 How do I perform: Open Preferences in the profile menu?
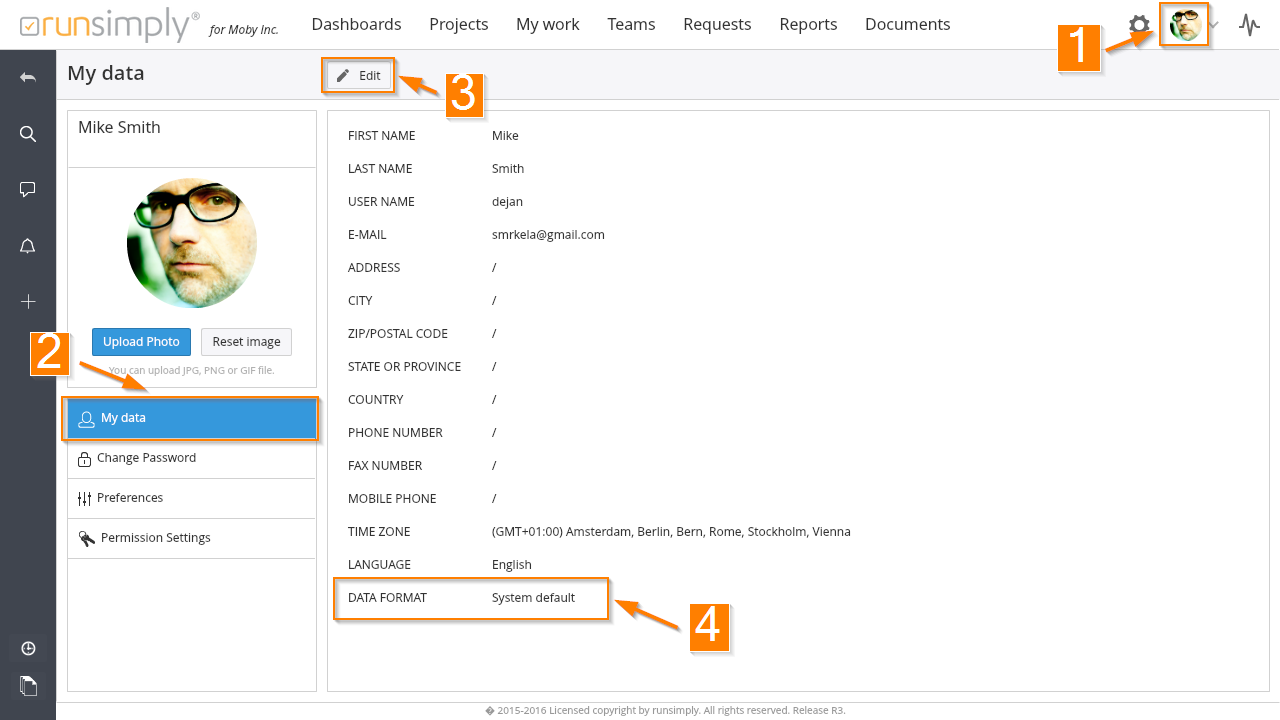tap(130, 498)
